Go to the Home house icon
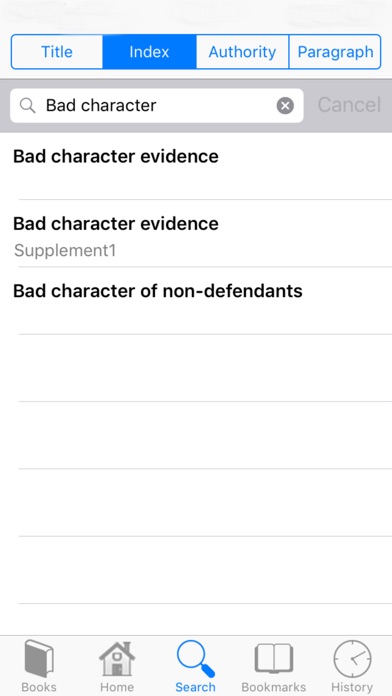This screenshot has height=696, width=392. (117, 659)
